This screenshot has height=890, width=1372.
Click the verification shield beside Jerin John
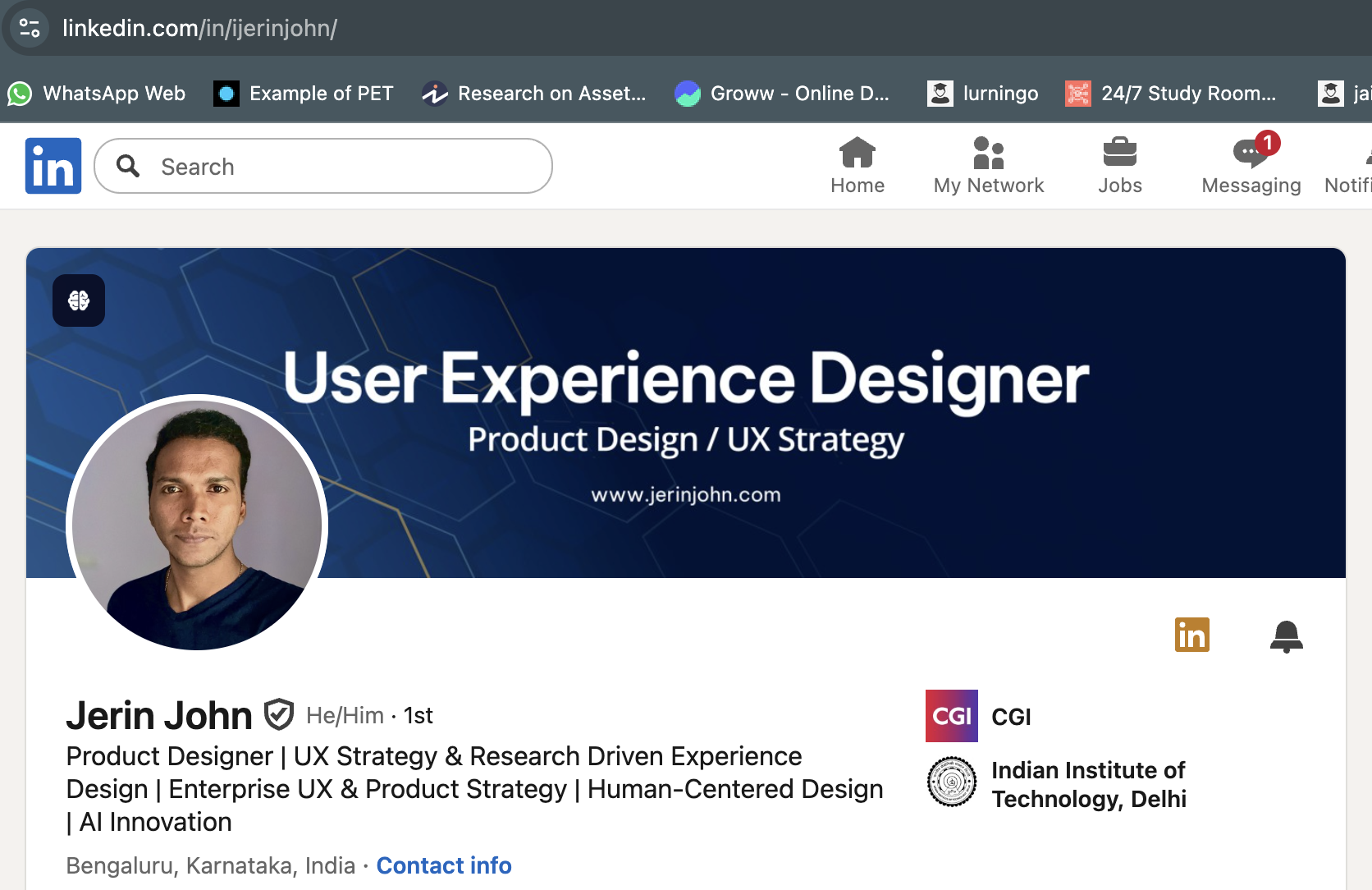coord(278,714)
